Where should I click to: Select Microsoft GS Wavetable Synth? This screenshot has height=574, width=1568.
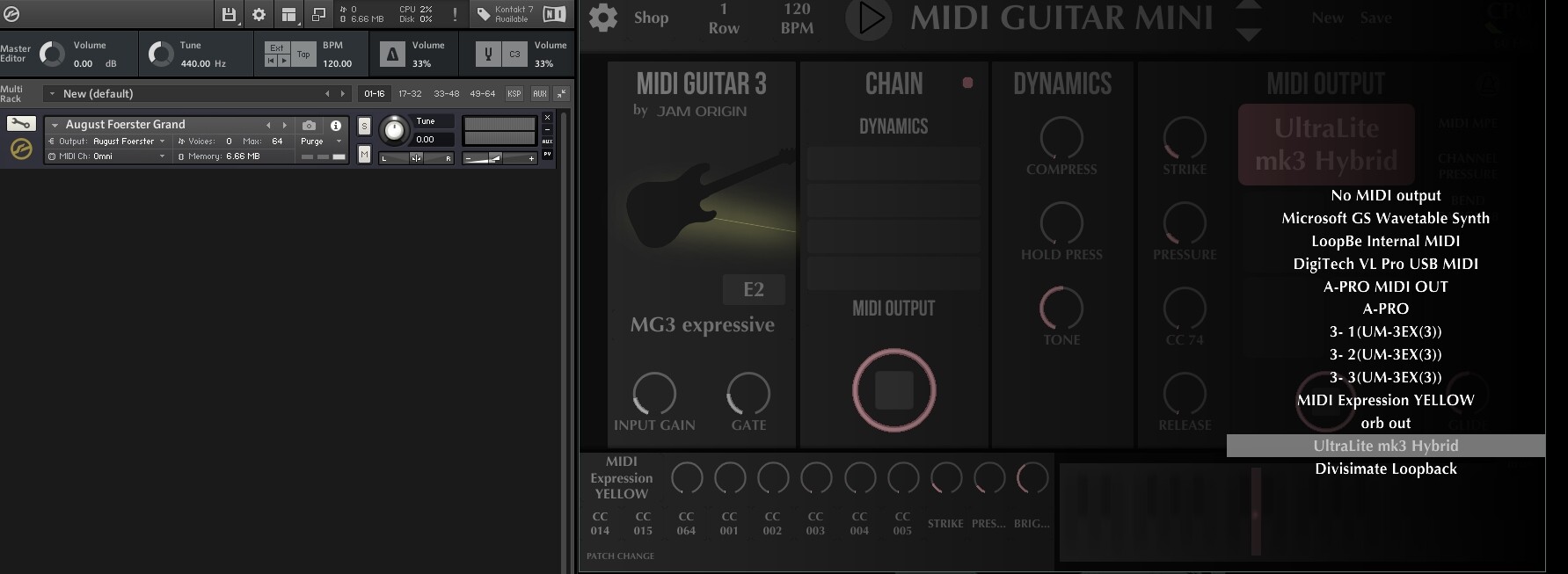point(1386,218)
